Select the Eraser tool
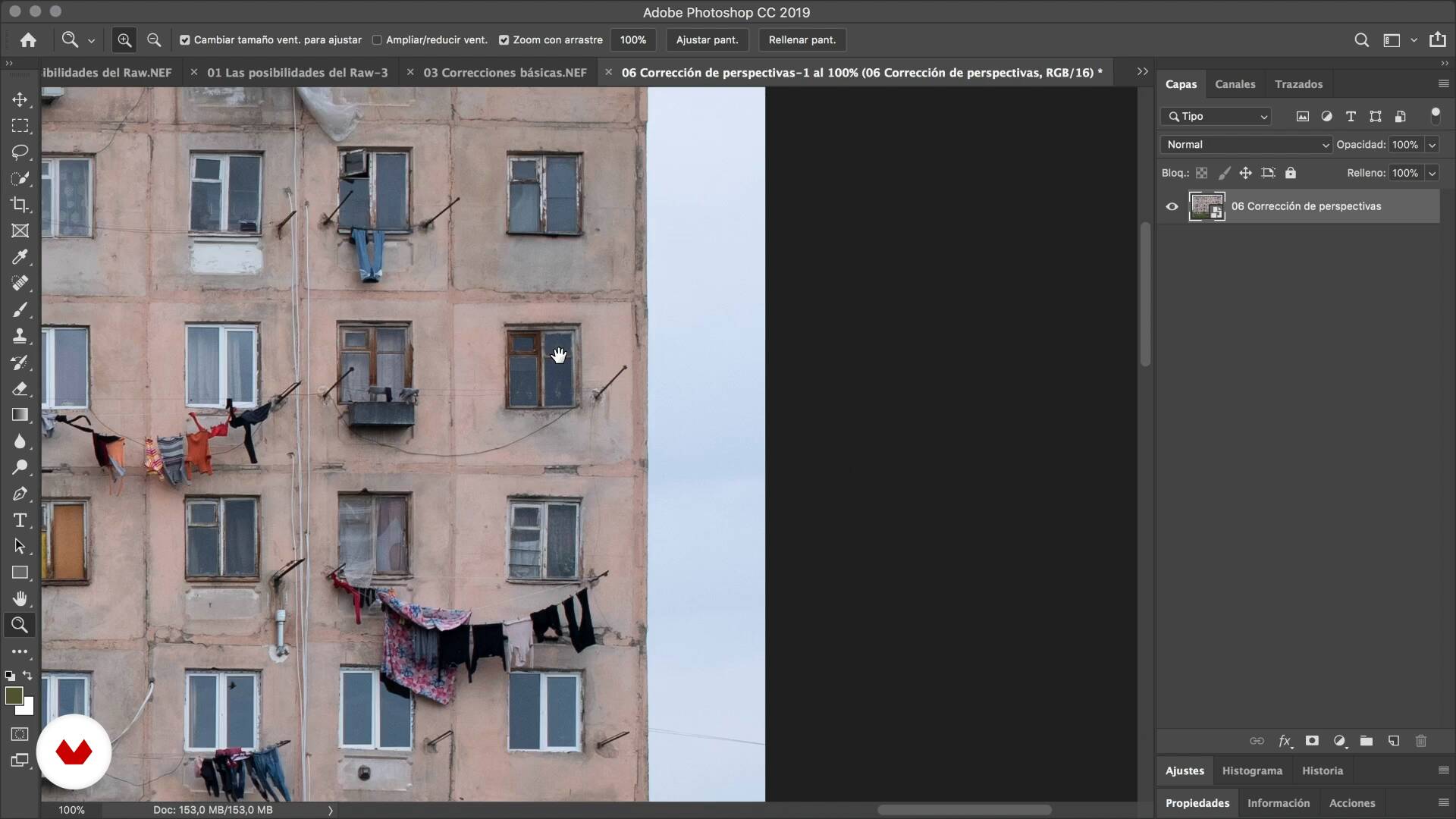 20,388
